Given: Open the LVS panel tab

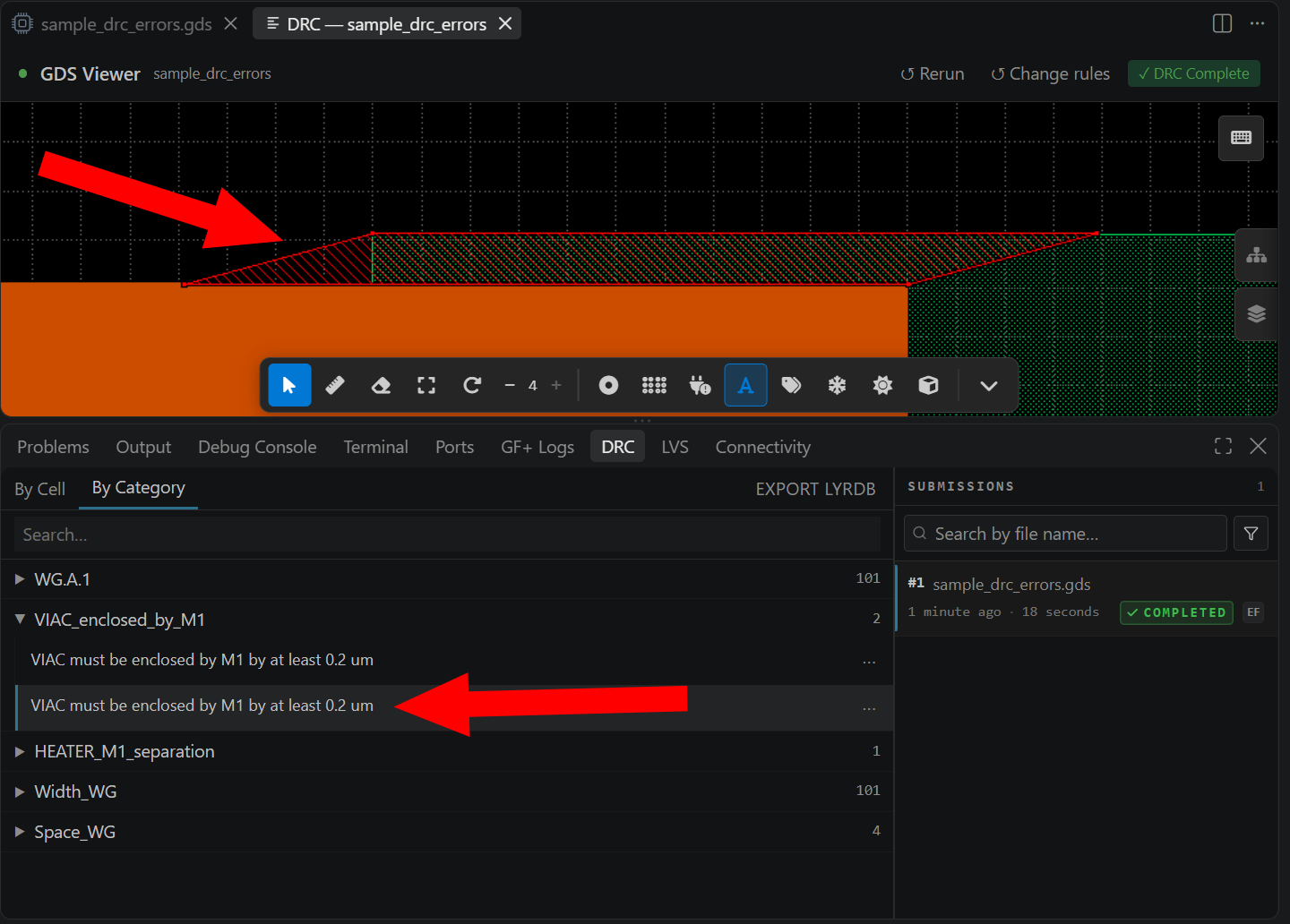Looking at the screenshot, I should [x=675, y=447].
